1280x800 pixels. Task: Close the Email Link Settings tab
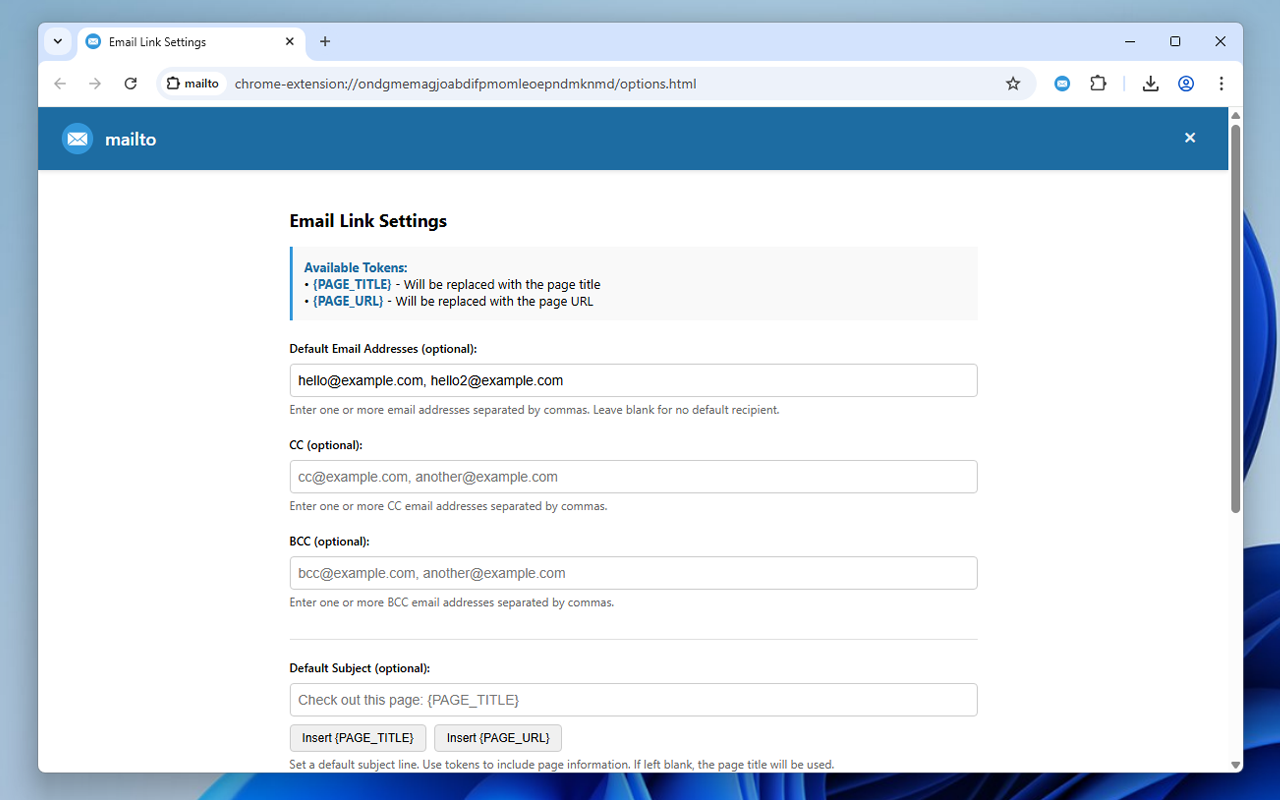pyautogui.click(x=290, y=42)
